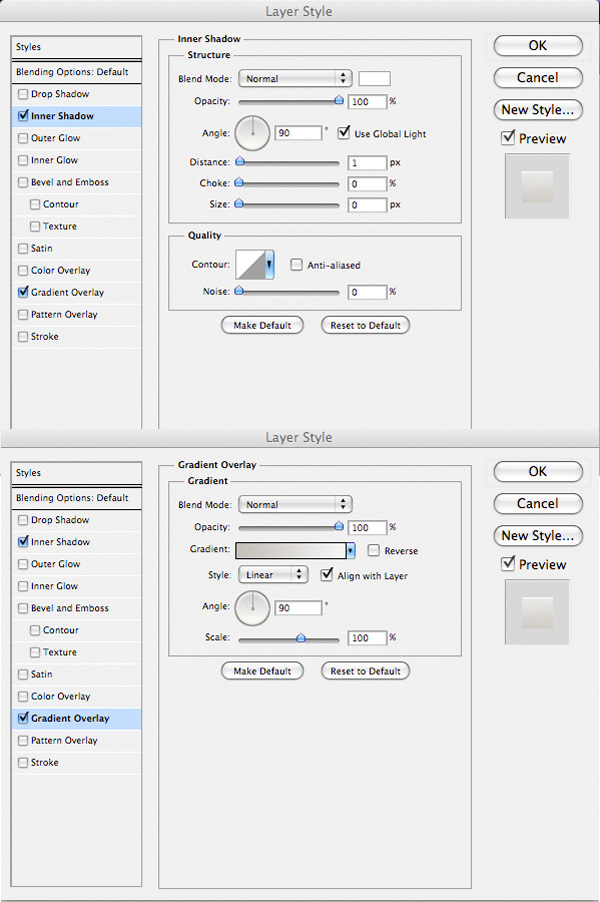Screen dimensions: 600x902
Task: Click the Inner Shadow Opacity slider handle
Action: click(339, 101)
